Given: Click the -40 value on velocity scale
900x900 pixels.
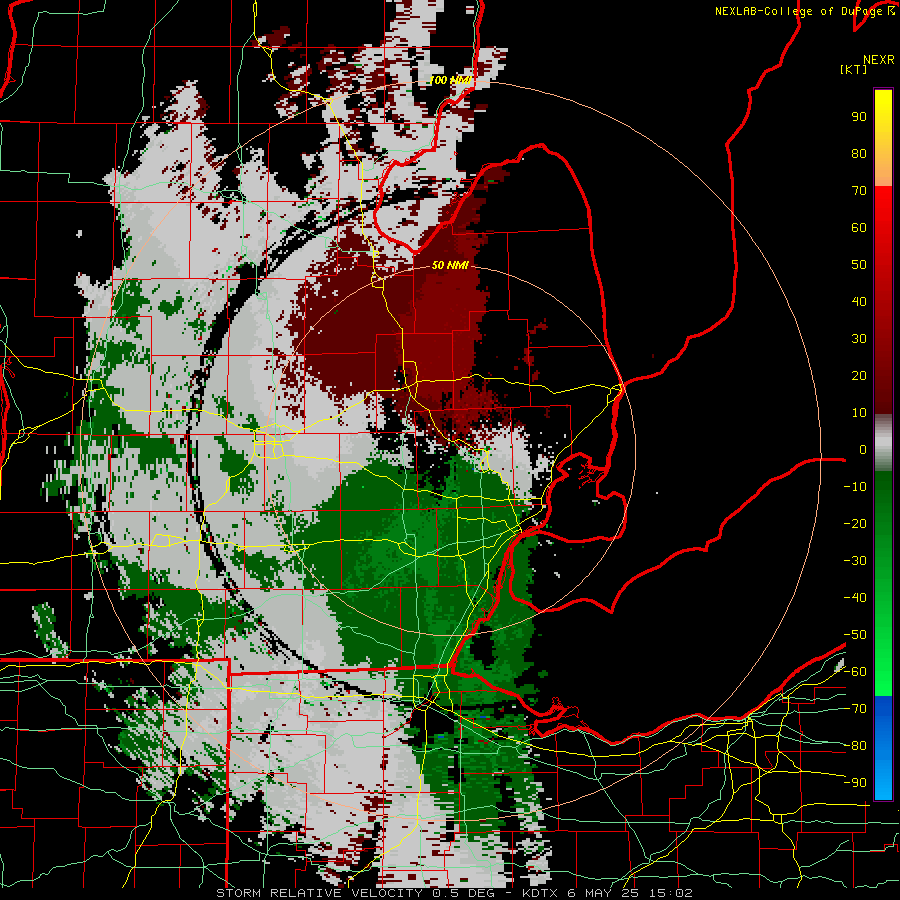Looking at the screenshot, I should pyautogui.click(x=855, y=598).
